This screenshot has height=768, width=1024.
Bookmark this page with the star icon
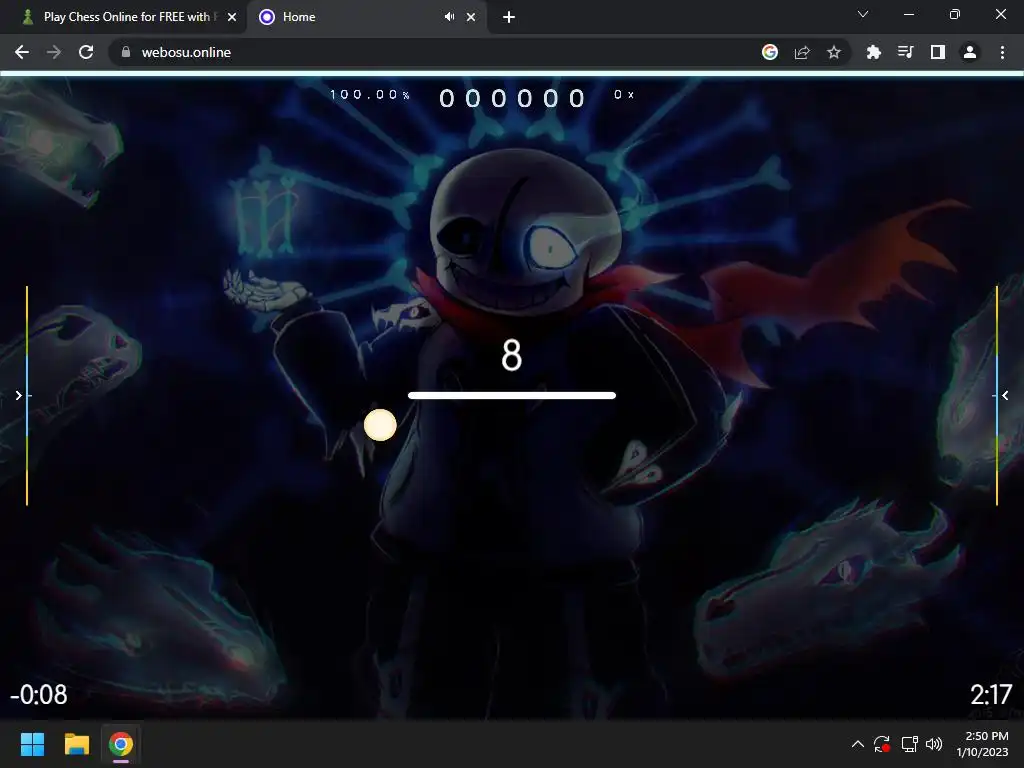coord(834,52)
